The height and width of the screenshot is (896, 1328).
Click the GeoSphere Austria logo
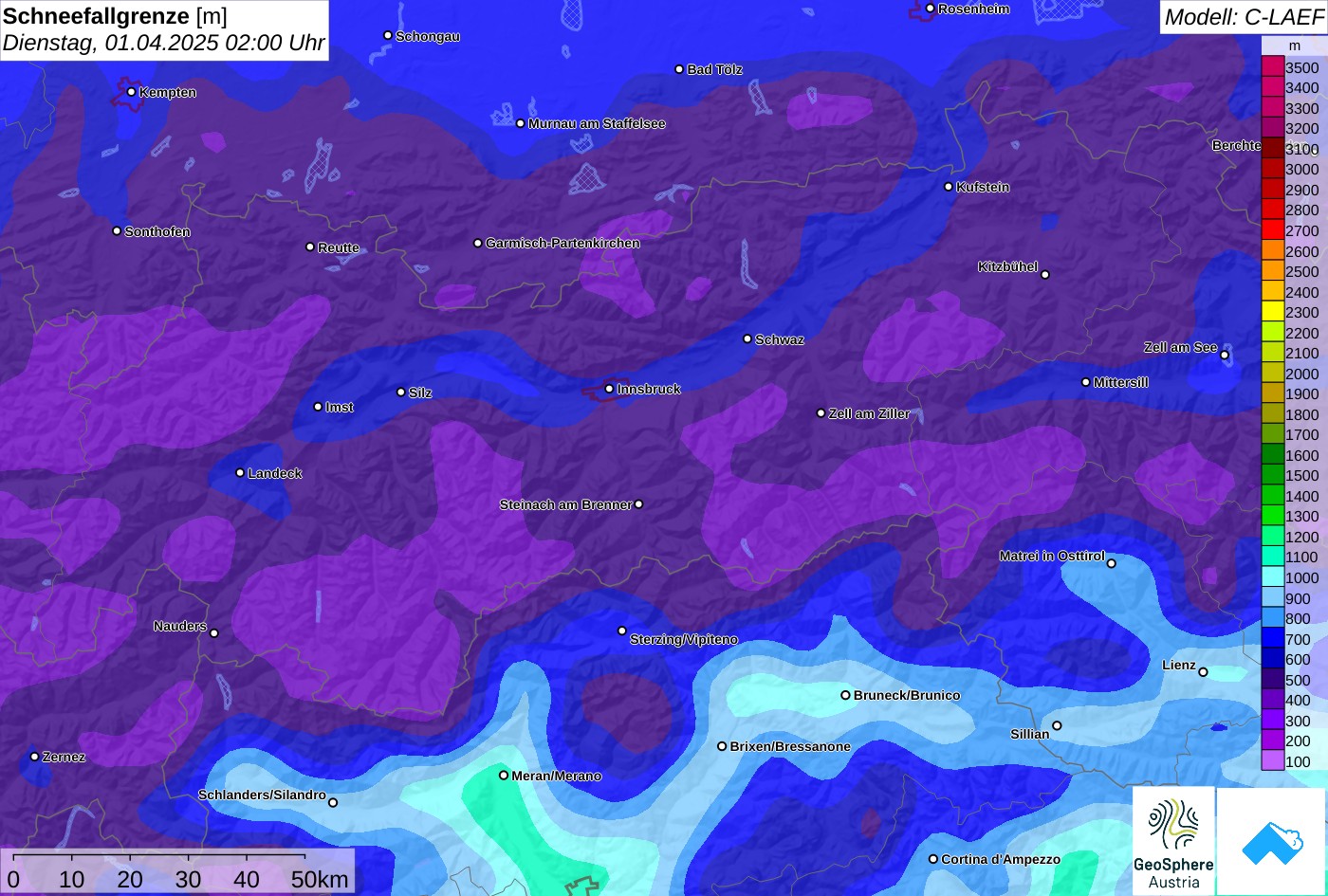pyautogui.click(x=1173, y=841)
